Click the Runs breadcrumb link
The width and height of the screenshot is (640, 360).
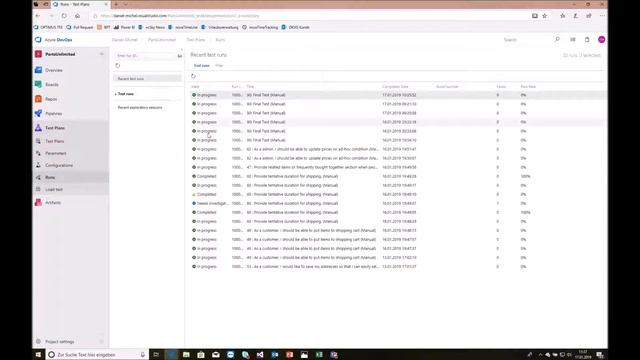pos(220,40)
